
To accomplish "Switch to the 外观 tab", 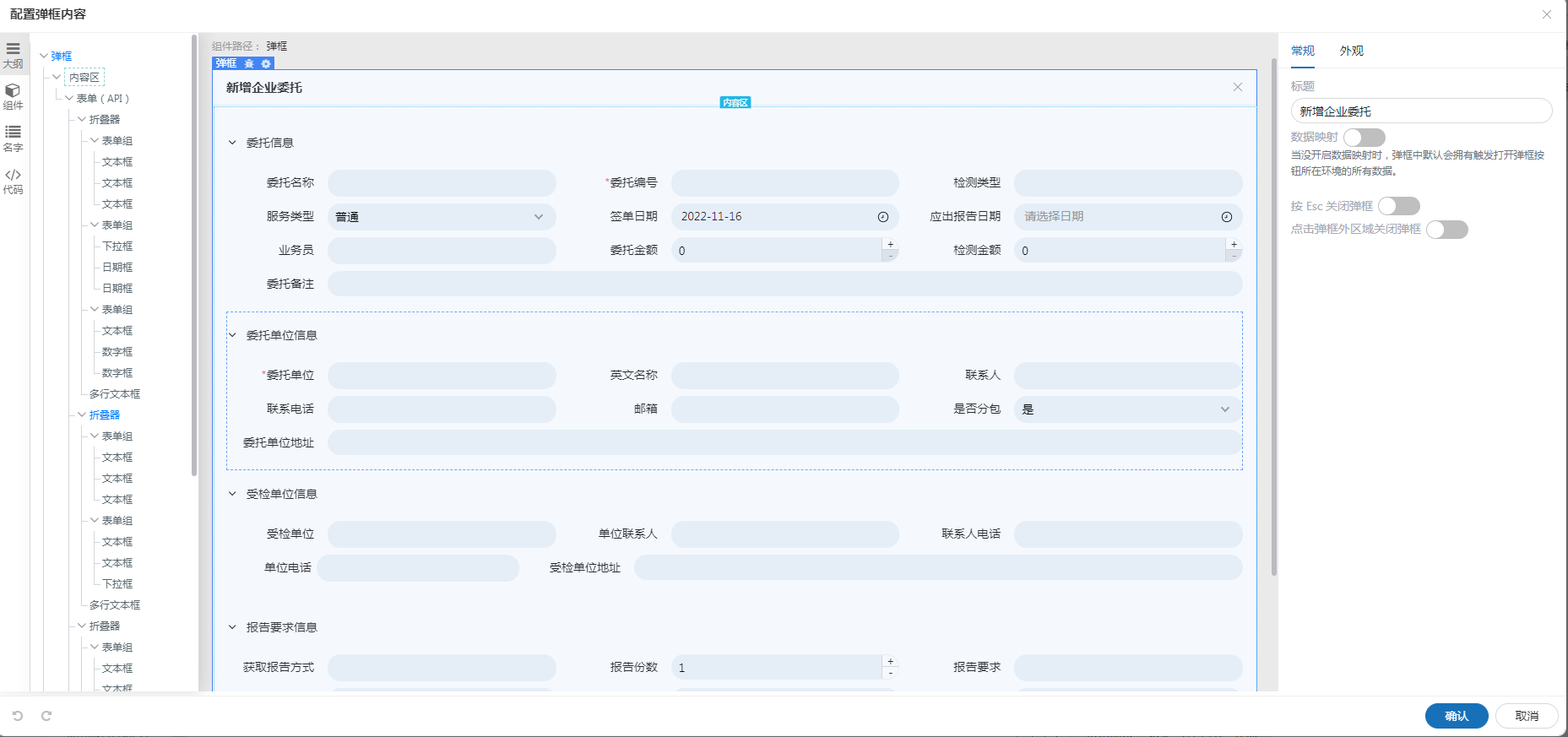I will pyautogui.click(x=1351, y=51).
